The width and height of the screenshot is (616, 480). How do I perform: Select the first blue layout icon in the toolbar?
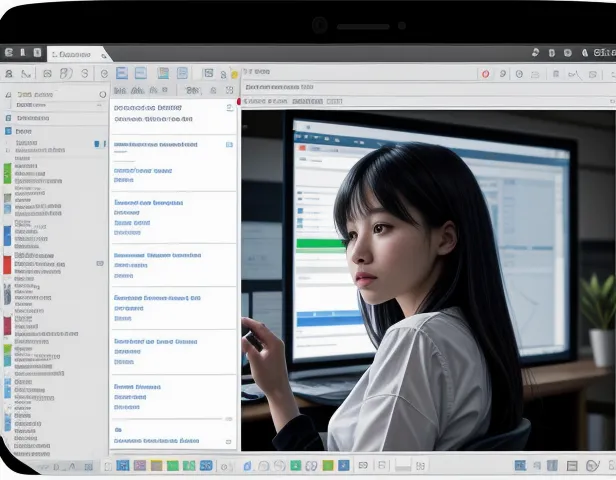click(121, 73)
